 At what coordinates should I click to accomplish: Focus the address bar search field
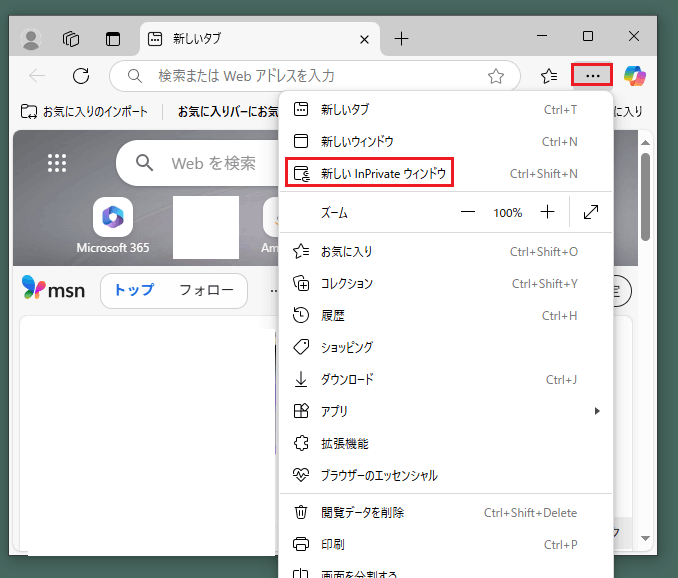point(315,76)
